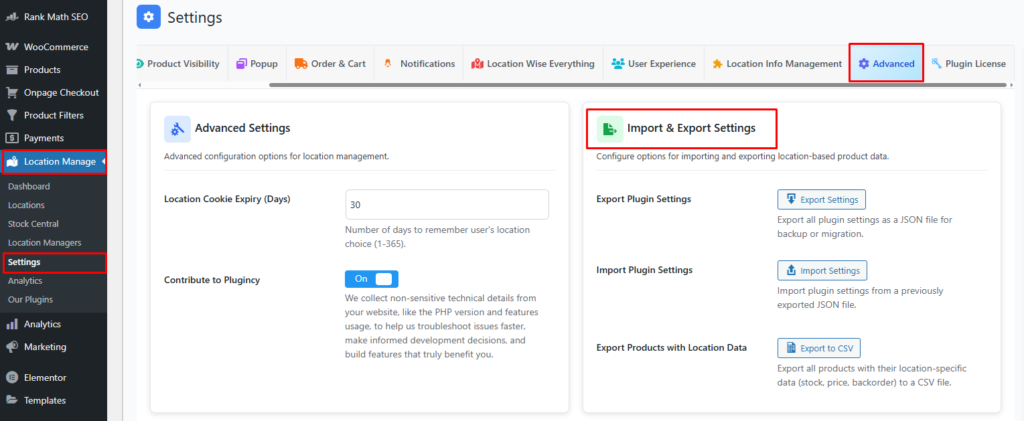Image resolution: width=1024 pixels, height=421 pixels.
Task: Click the Export to CSV button
Action: click(818, 348)
